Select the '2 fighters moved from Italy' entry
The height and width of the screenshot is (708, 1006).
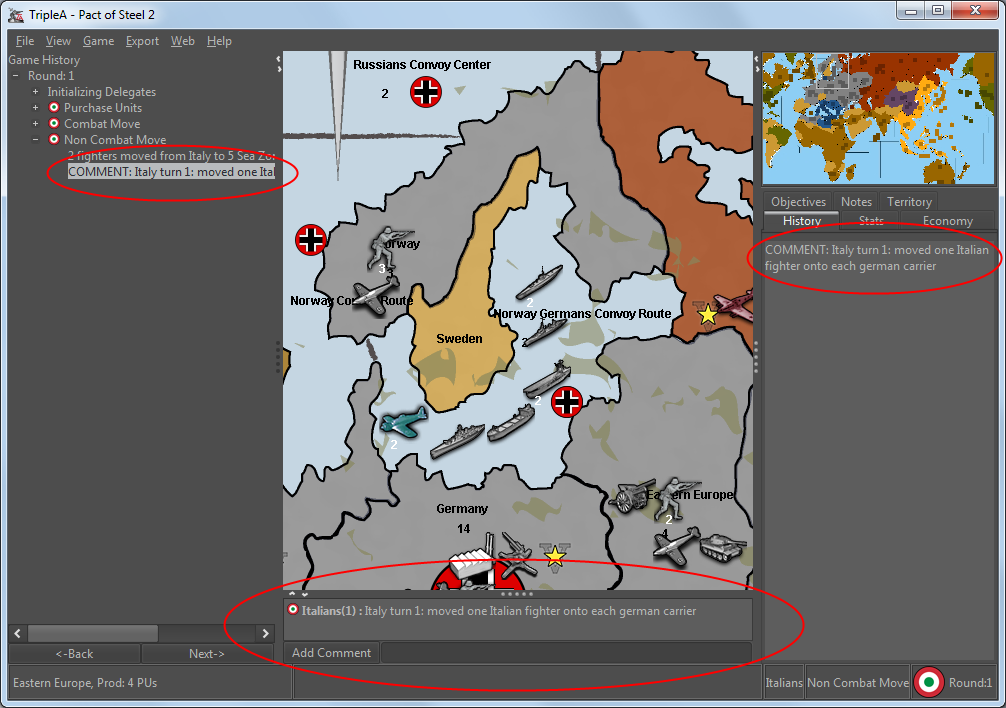[x=171, y=156]
